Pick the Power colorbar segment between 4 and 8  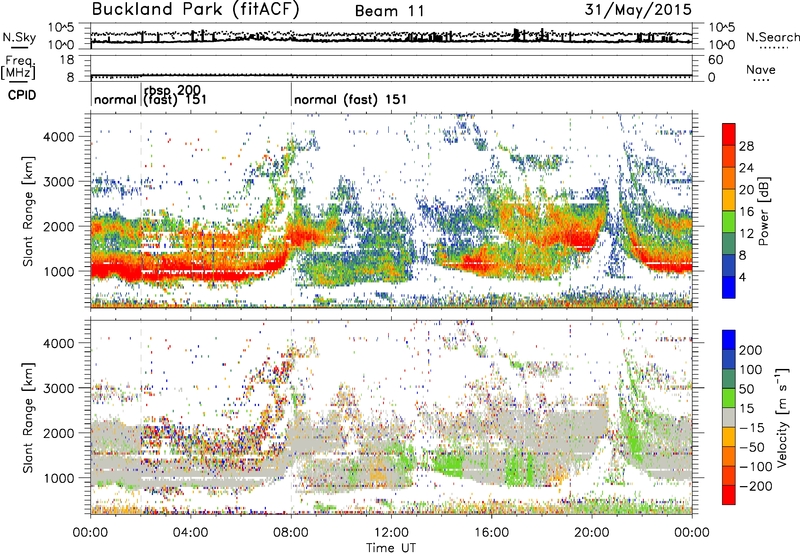[729, 265]
